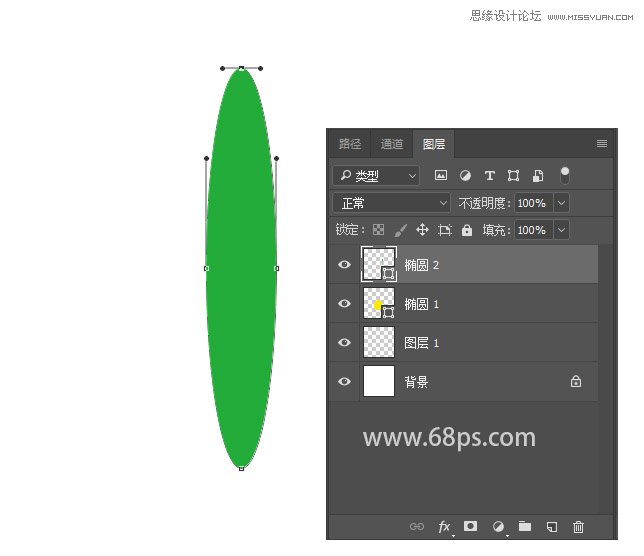Viewport: 644px width, 556px height.
Task: Lock image pixels brush icon
Action: tap(400, 230)
